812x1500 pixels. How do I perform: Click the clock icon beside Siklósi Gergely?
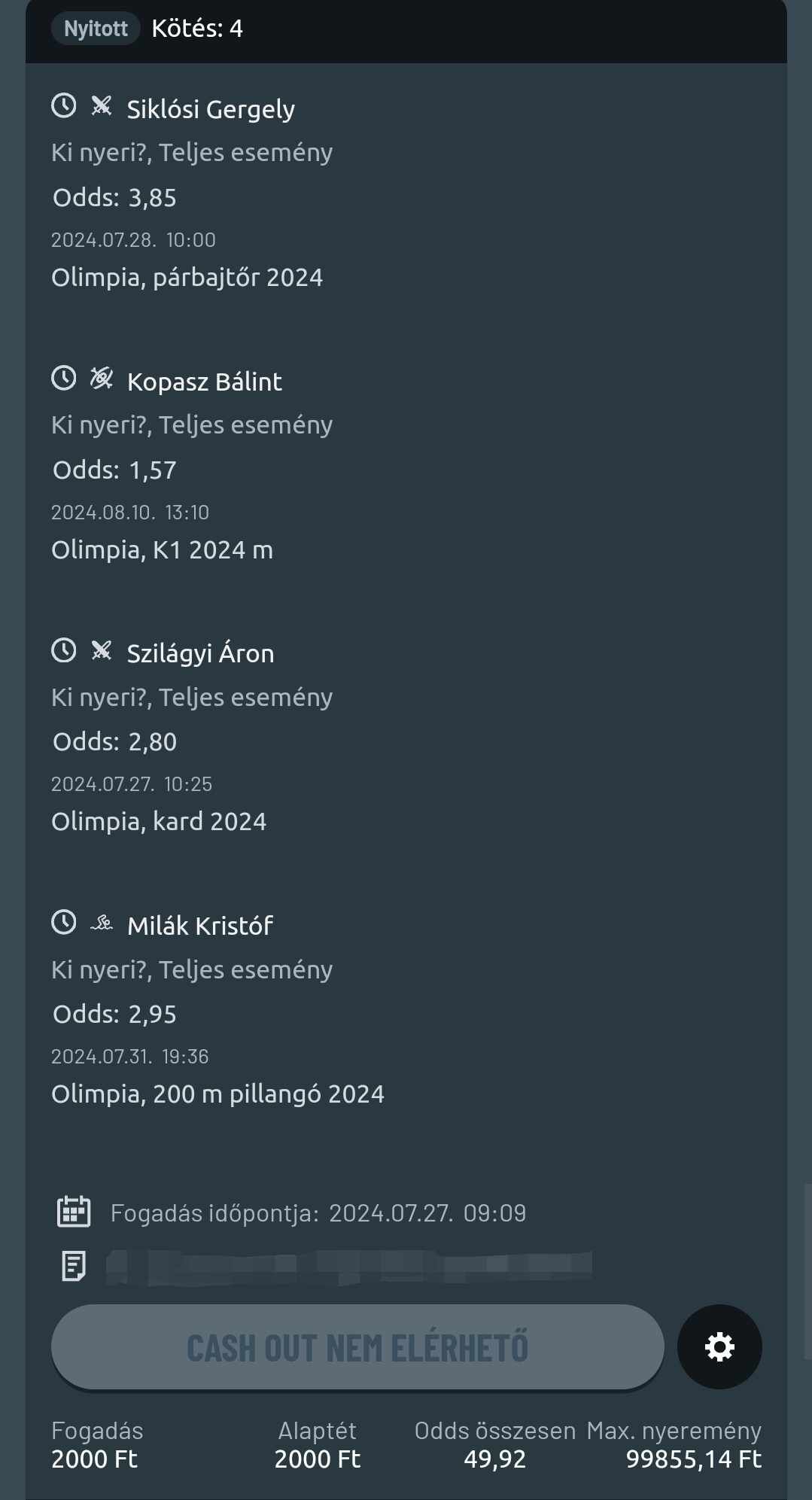coord(64,105)
